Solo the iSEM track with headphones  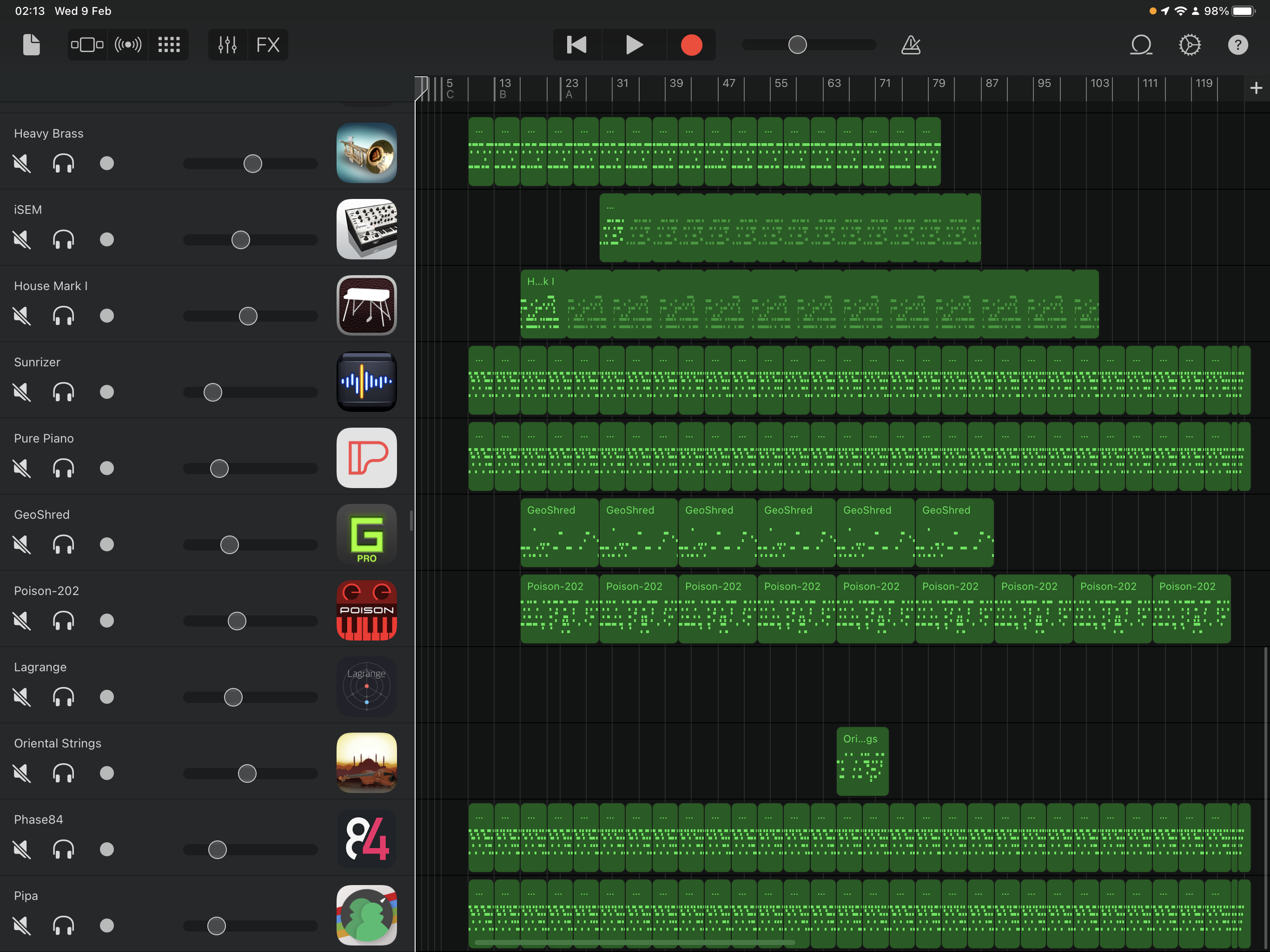[63, 240]
